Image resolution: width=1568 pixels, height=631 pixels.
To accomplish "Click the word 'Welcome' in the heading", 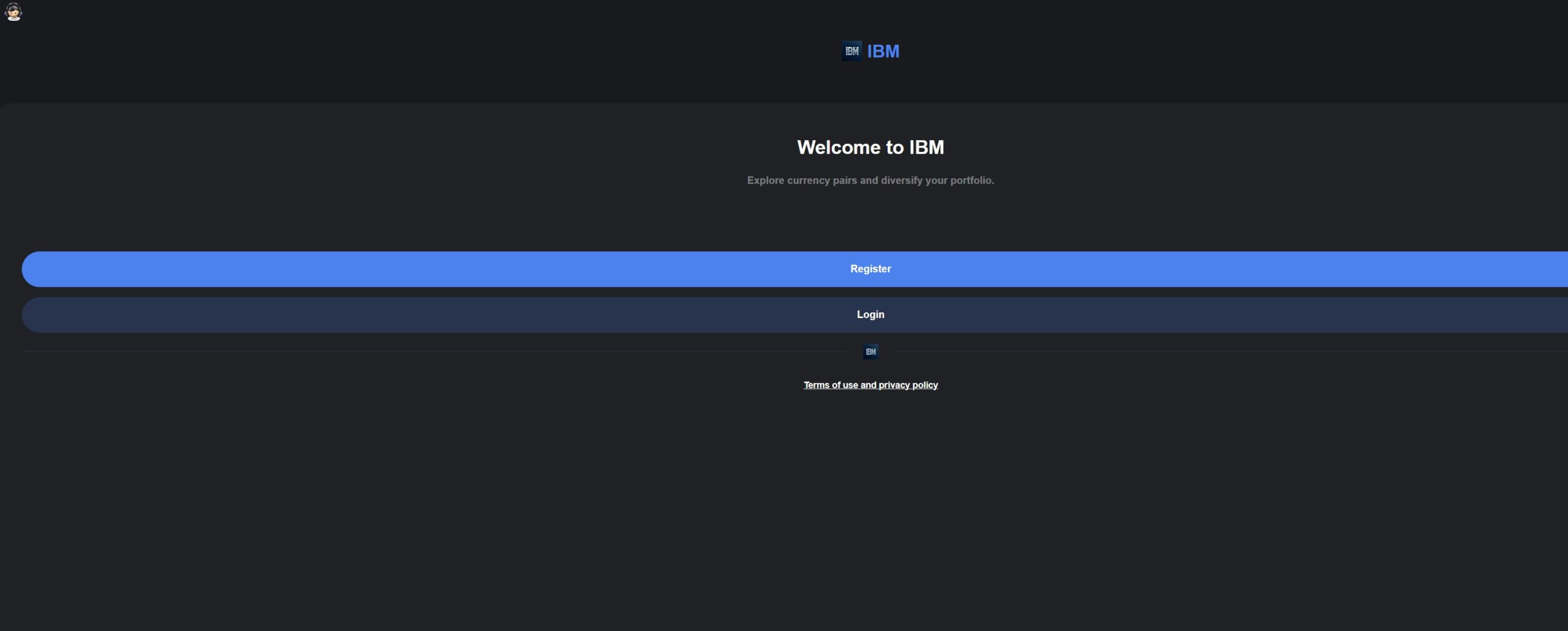I will click(x=839, y=147).
